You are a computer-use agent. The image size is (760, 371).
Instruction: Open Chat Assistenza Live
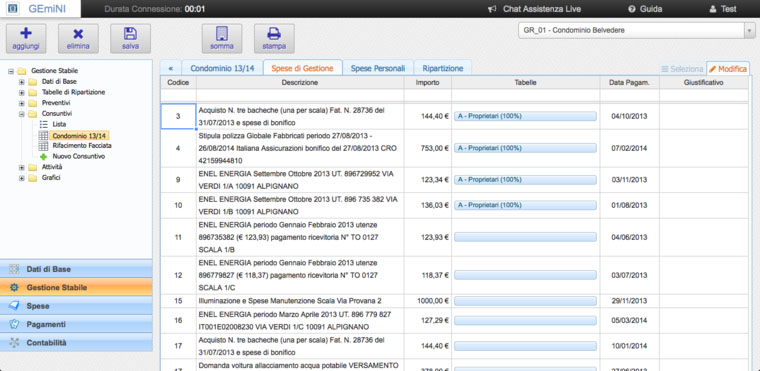pos(535,9)
